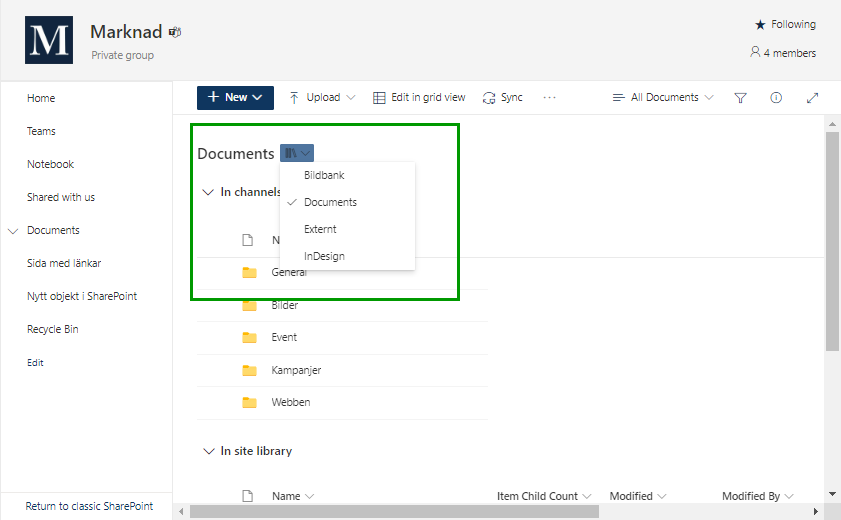Collapse the In site library section
The width and height of the screenshot is (841, 520).
click(x=208, y=452)
